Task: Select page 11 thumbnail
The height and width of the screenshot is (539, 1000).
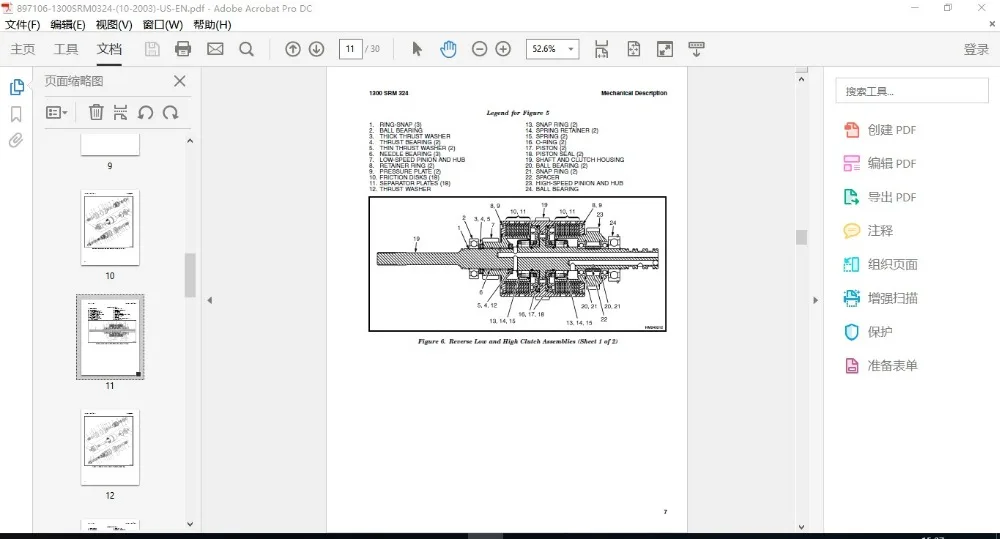Action: click(110, 337)
